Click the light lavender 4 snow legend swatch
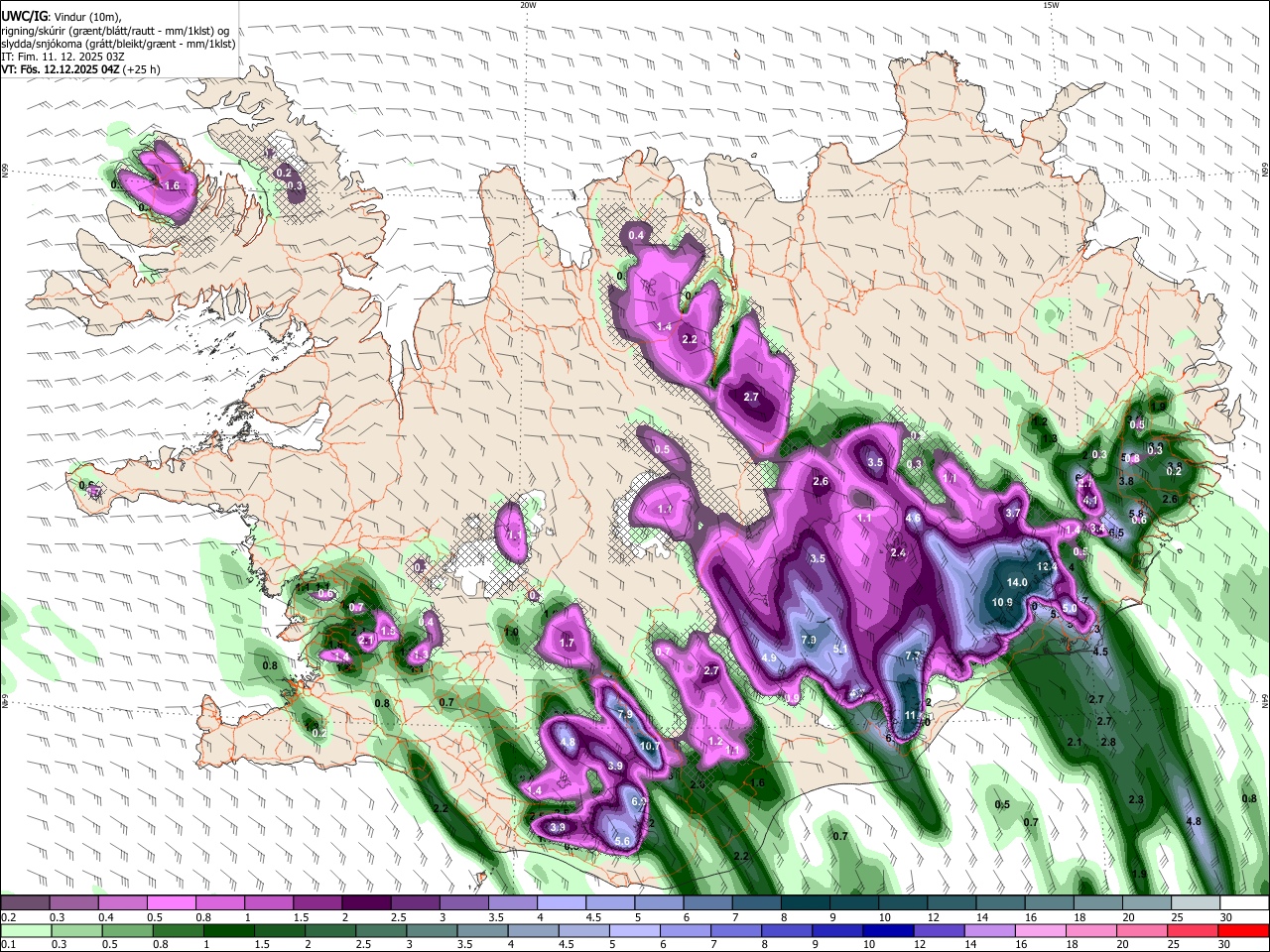1270x952 pixels. click(x=560, y=903)
